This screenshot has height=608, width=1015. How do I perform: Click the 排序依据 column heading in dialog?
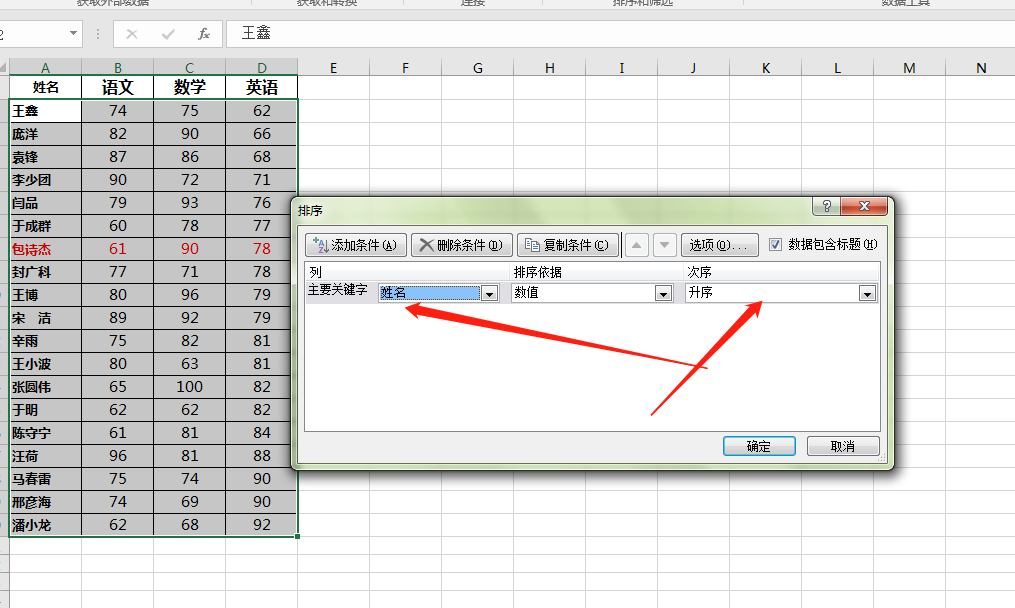[x=537, y=272]
